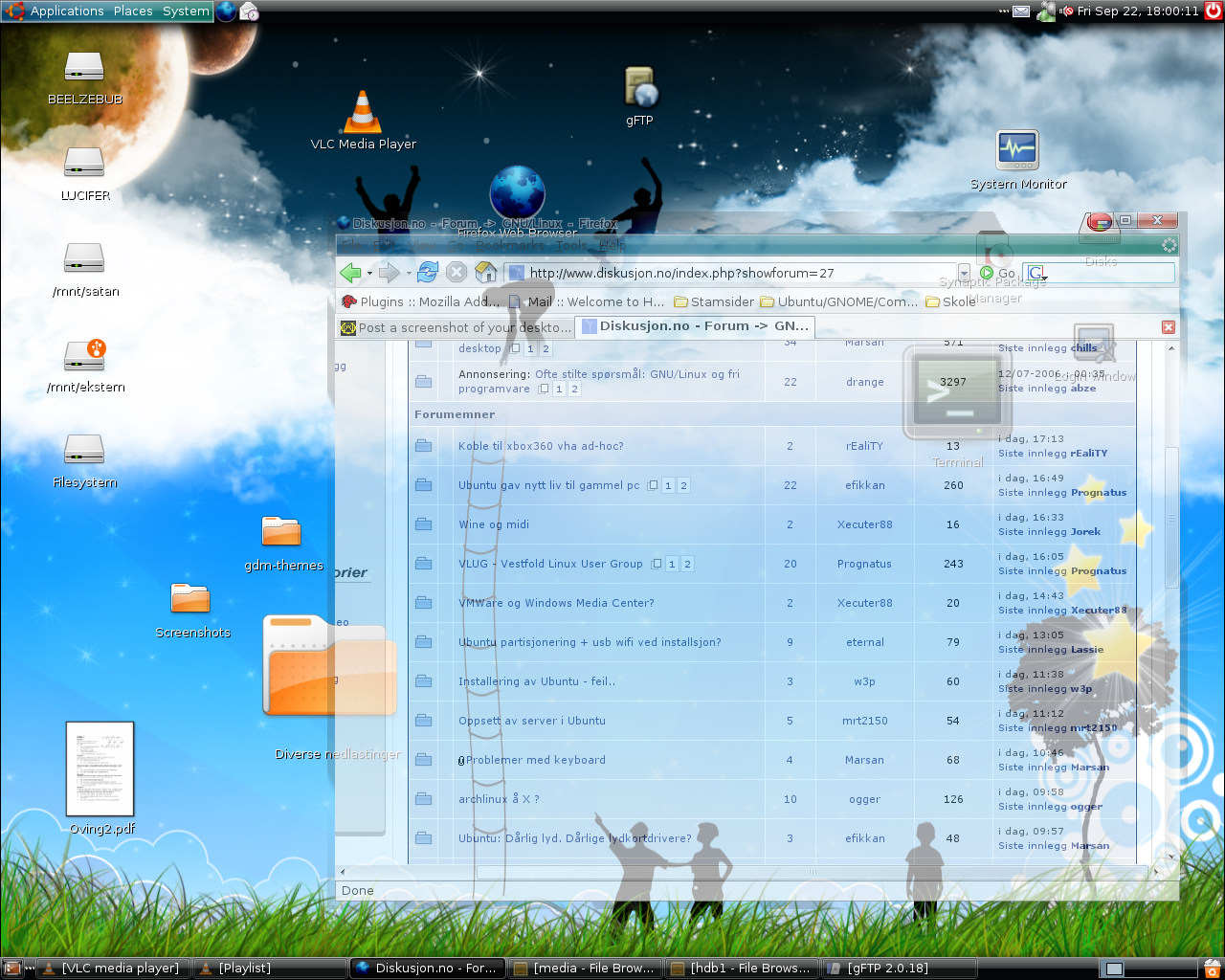Open the Stamsider bookmarks folder

714,301
